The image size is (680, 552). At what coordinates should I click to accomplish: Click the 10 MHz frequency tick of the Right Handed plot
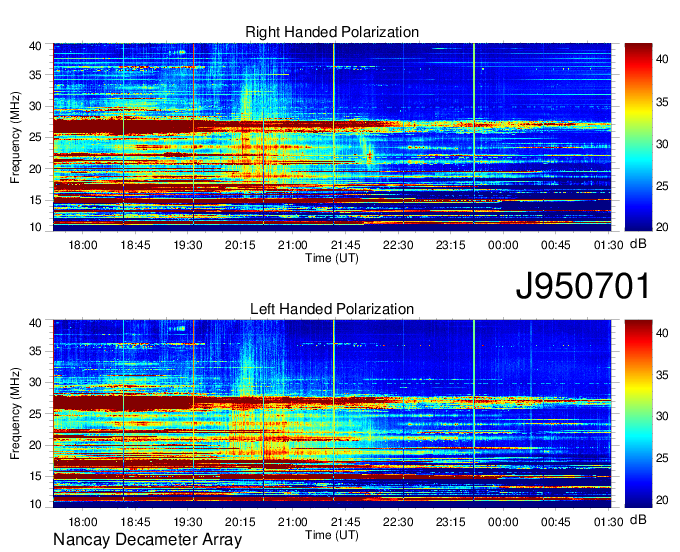tap(36, 227)
